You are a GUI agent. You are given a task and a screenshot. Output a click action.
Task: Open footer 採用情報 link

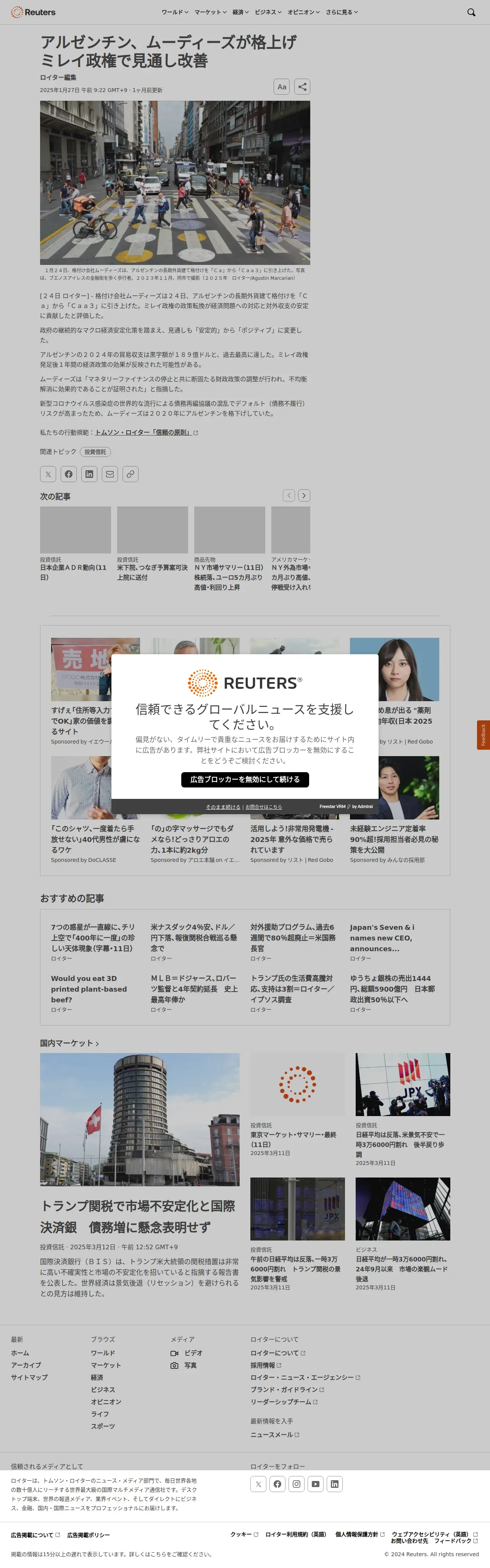(265, 1365)
